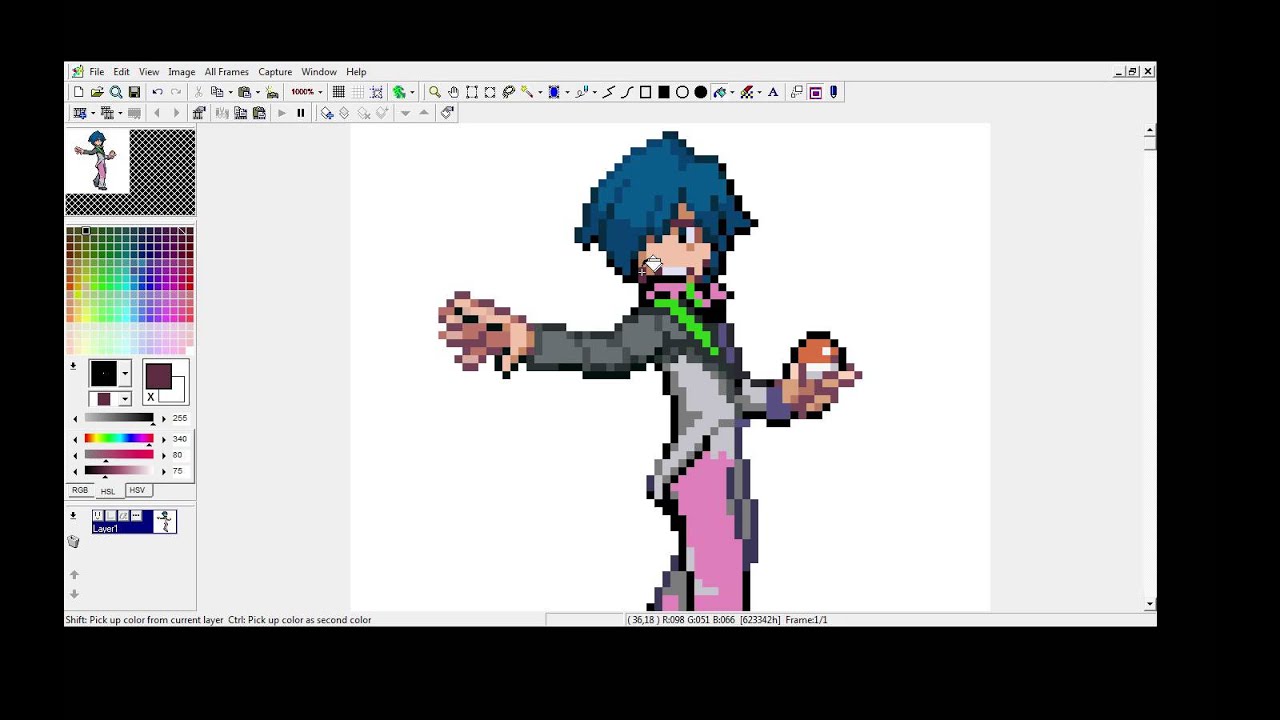Select the Rectangle selection tool
Image resolution: width=1280 pixels, height=720 pixels.
tap(472, 92)
